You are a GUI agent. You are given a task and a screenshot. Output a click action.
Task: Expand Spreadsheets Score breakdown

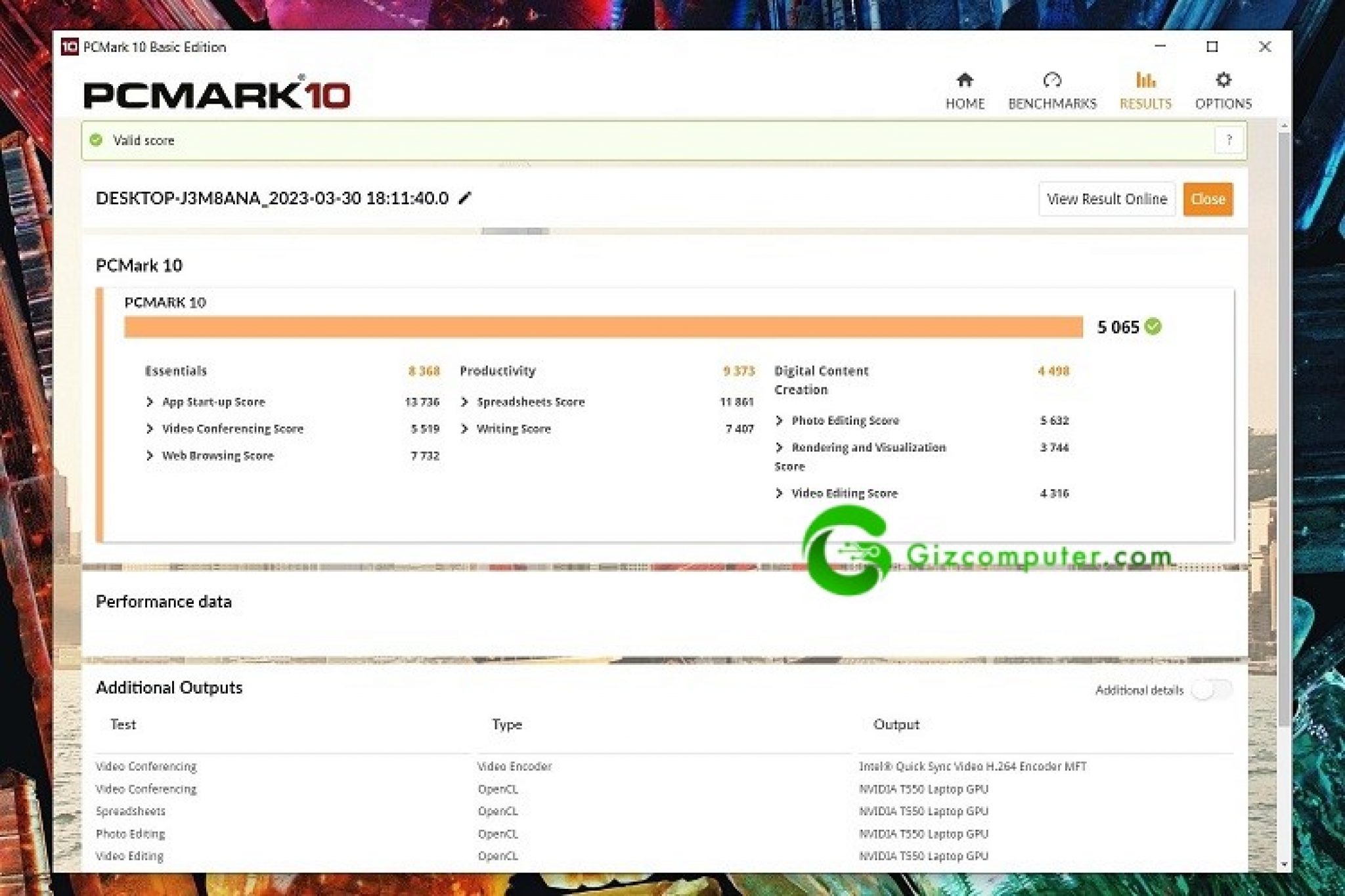coord(465,402)
